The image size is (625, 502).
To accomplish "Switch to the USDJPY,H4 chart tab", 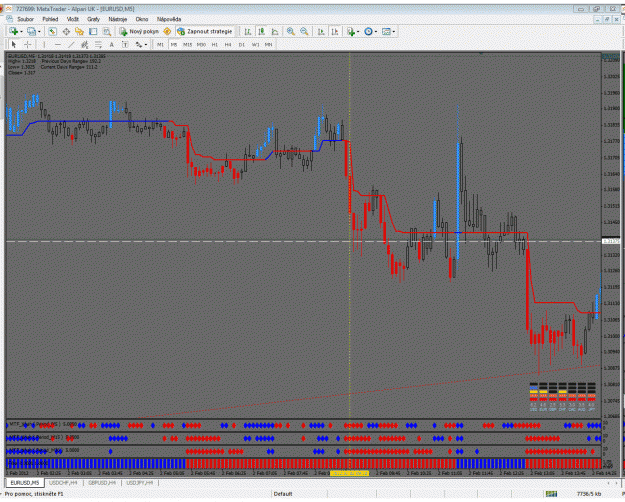I will (x=140, y=483).
